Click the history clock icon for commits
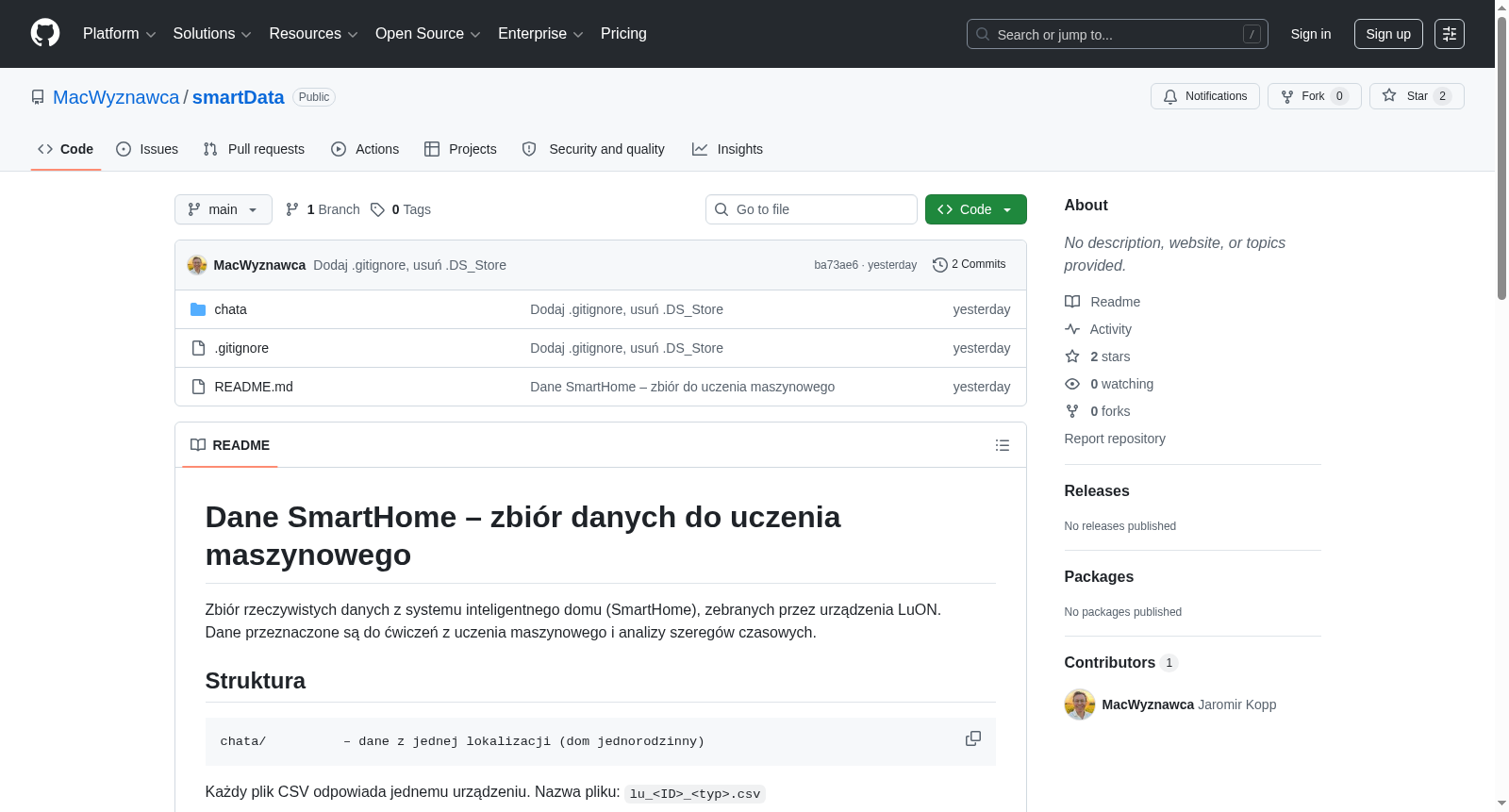Screen dimensions: 1509x812 [x=939, y=265]
